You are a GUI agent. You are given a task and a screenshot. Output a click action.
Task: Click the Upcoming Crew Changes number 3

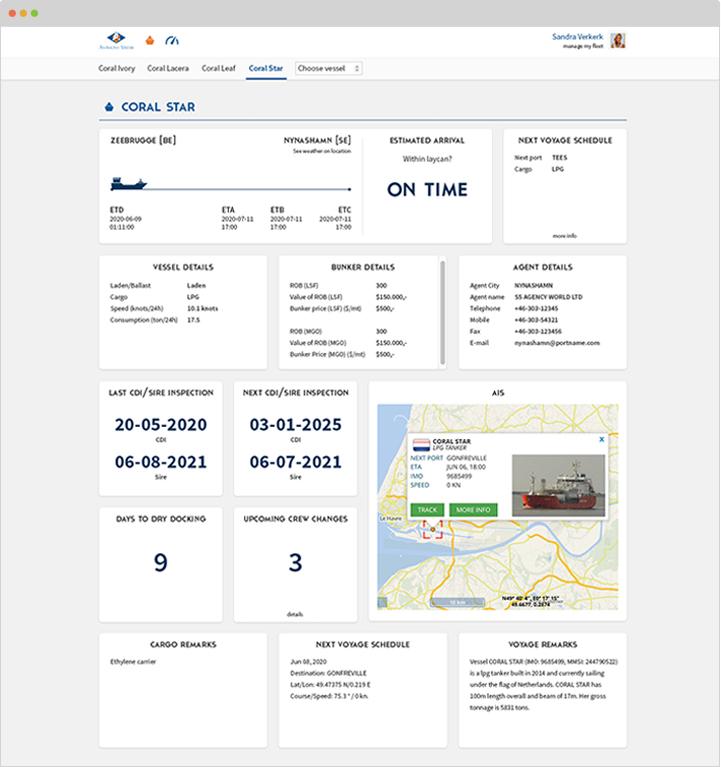tap(295, 563)
